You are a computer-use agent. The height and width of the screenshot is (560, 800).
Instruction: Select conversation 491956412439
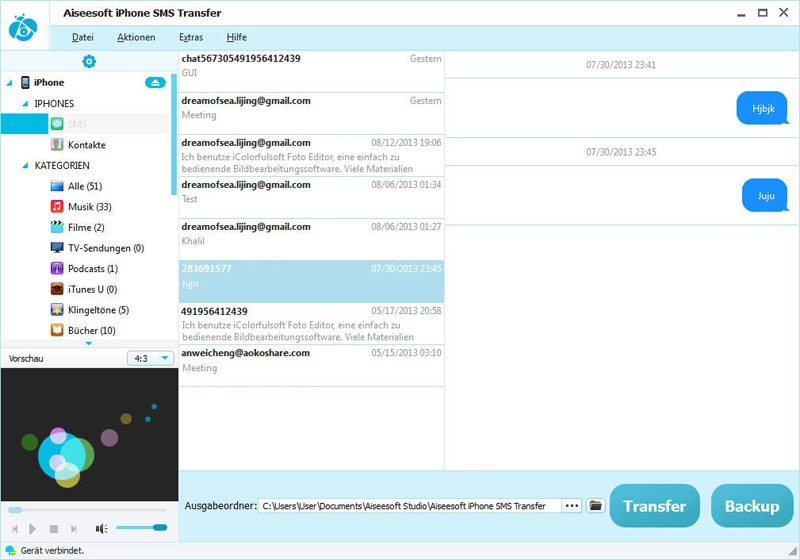(311, 323)
